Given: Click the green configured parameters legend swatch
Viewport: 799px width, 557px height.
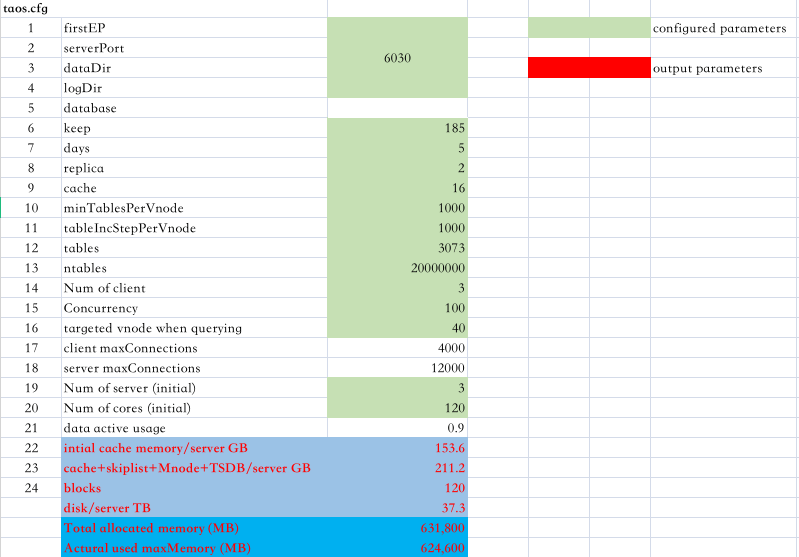Looking at the screenshot, I should coord(588,28).
